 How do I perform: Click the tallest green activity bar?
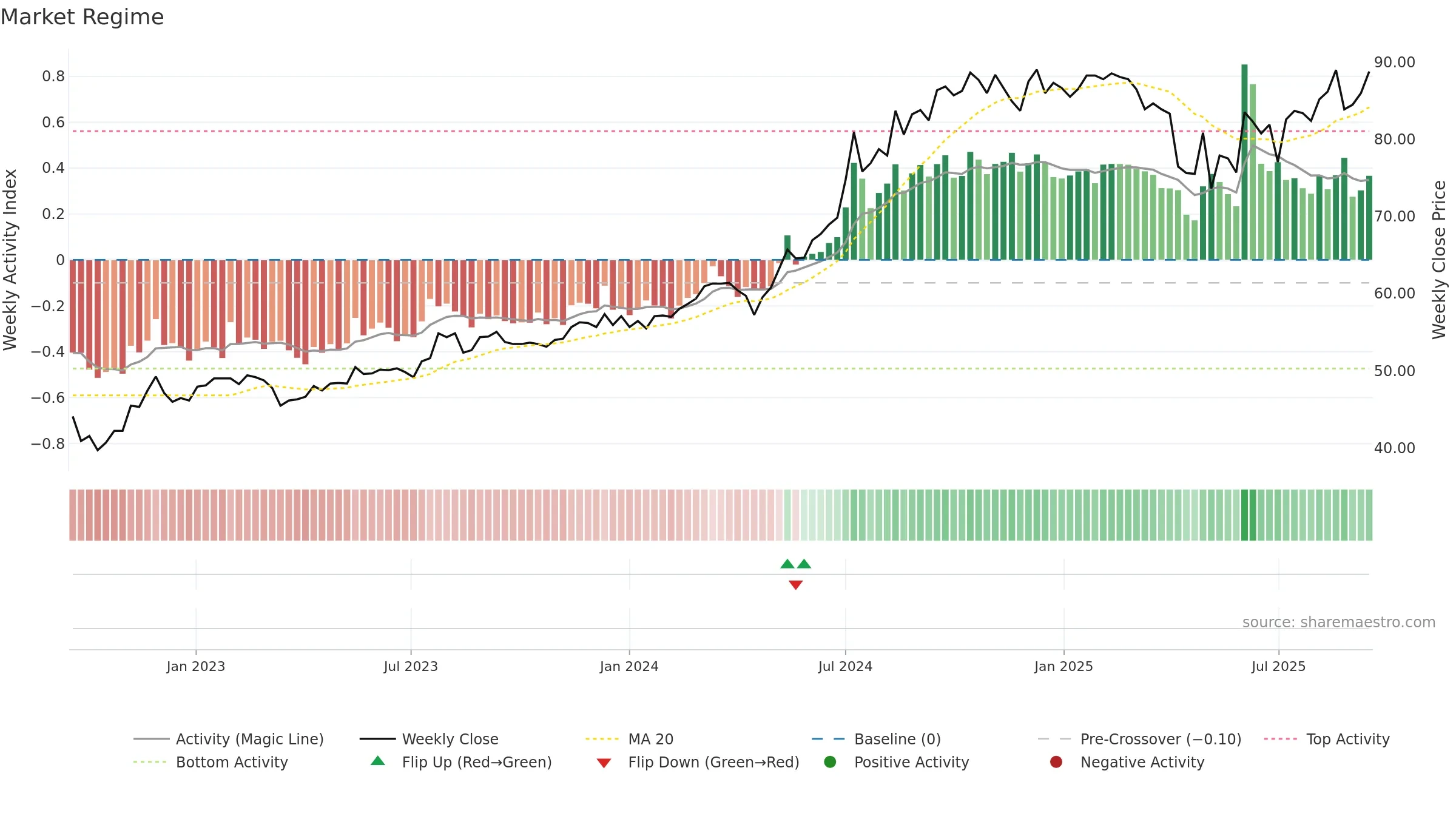[1244, 162]
